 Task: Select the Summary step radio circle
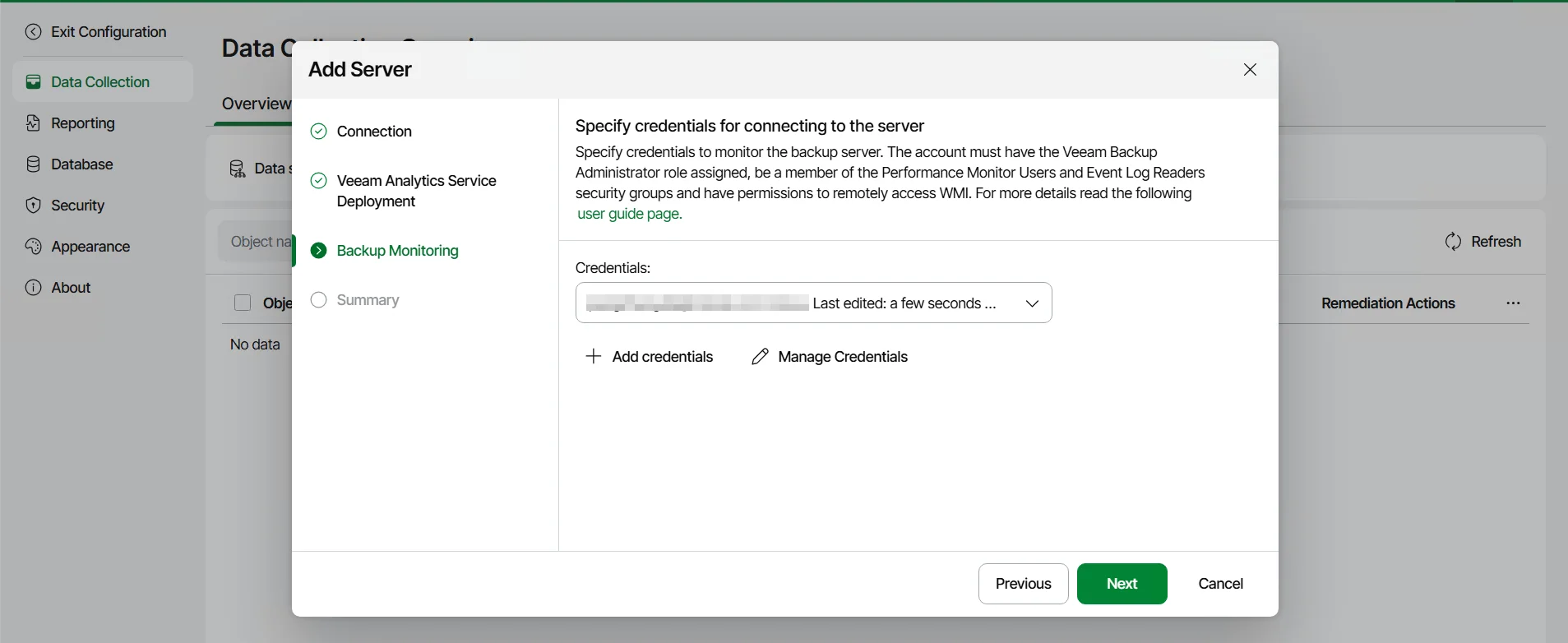(x=319, y=300)
